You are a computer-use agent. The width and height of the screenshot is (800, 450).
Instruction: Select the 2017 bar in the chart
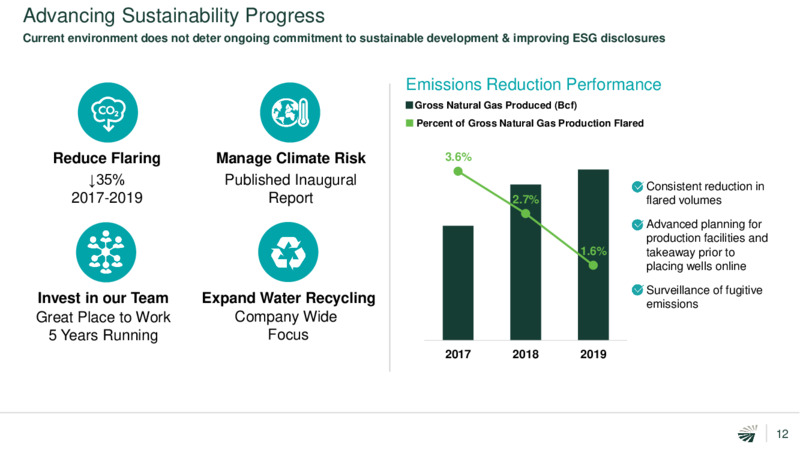click(458, 283)
